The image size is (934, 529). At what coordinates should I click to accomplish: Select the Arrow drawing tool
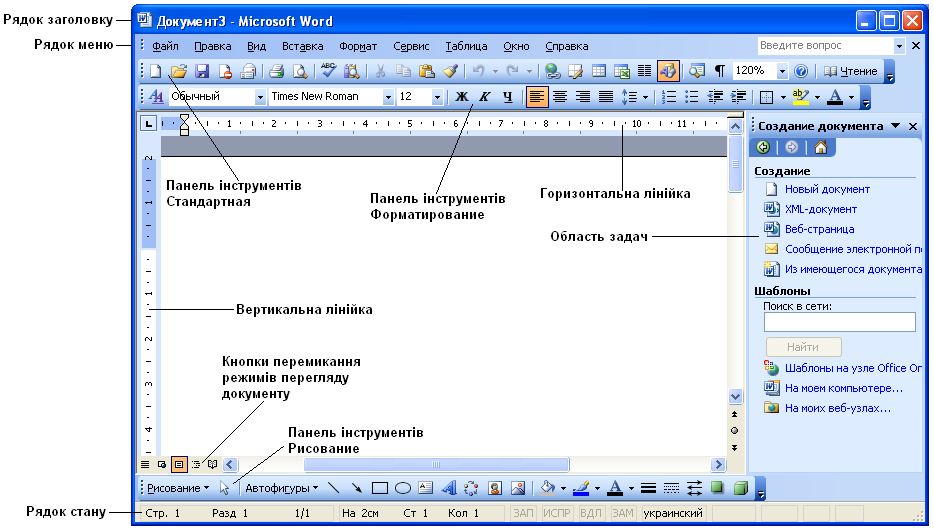[356, 488]
